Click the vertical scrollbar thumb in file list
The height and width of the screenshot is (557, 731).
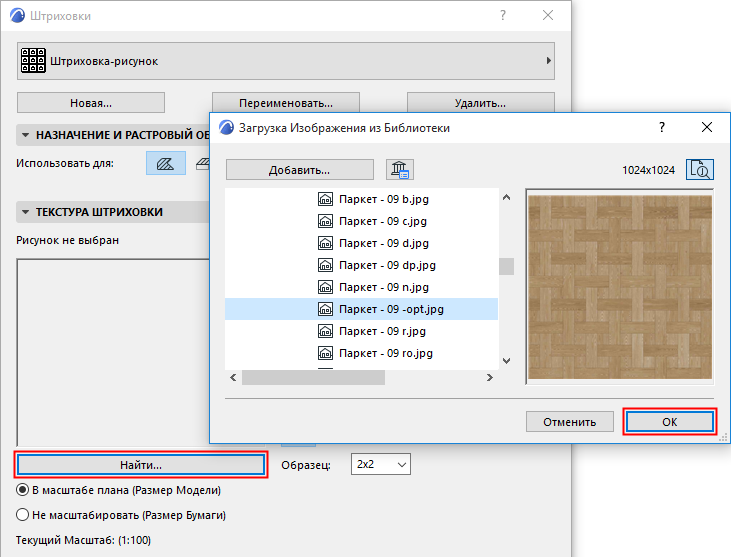click(507, 267)
